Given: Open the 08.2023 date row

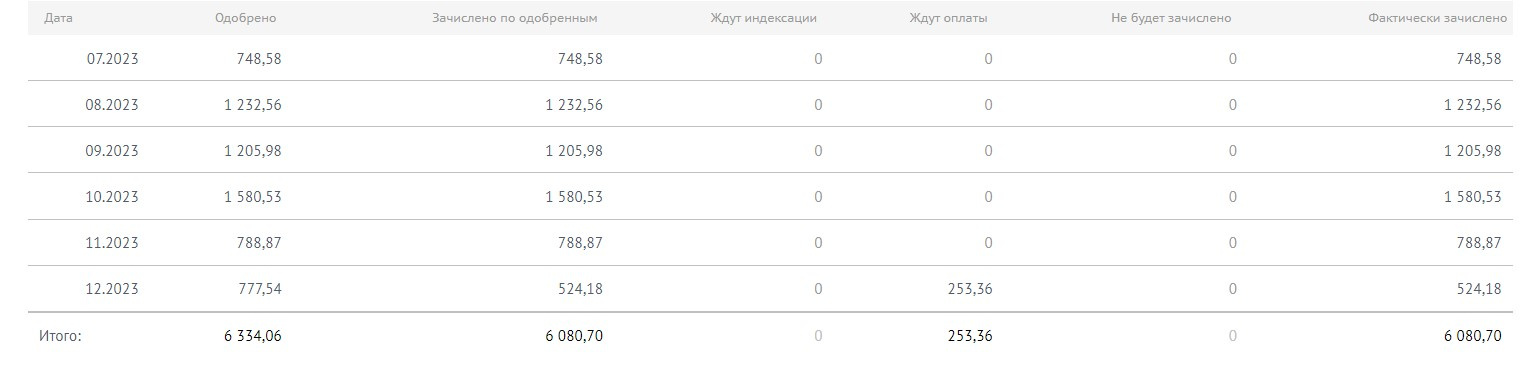Looking at the screenshot, I should (770, 104).
